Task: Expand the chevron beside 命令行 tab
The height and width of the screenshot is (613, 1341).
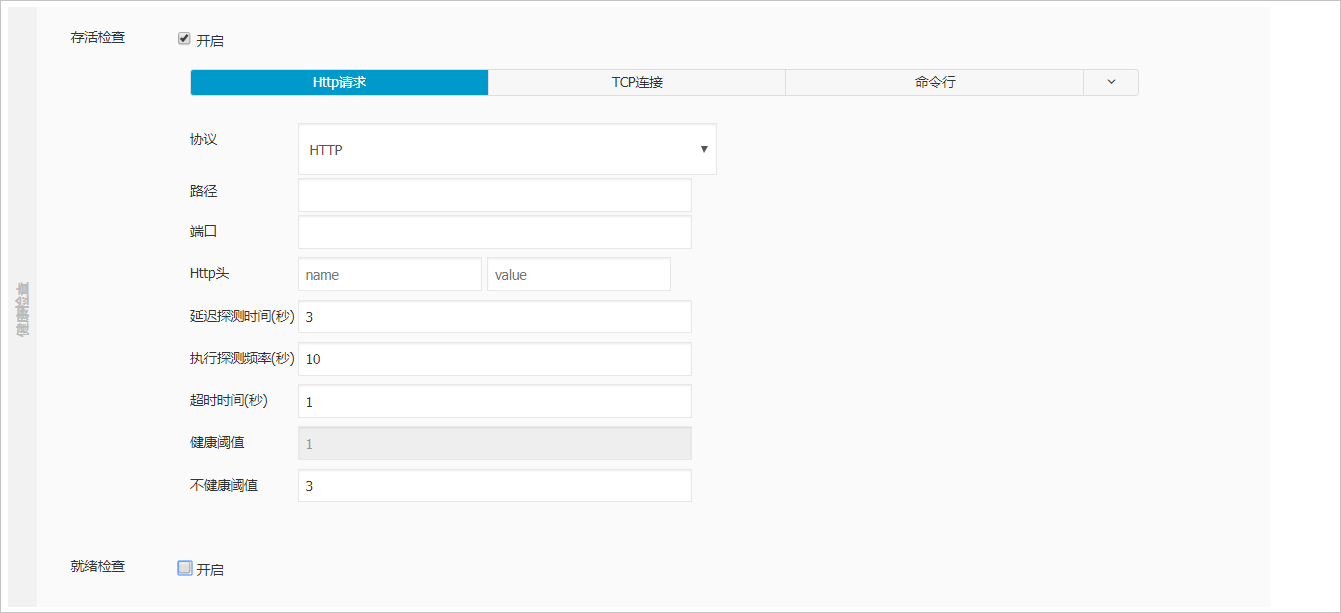Action: tap(1111, 82)
